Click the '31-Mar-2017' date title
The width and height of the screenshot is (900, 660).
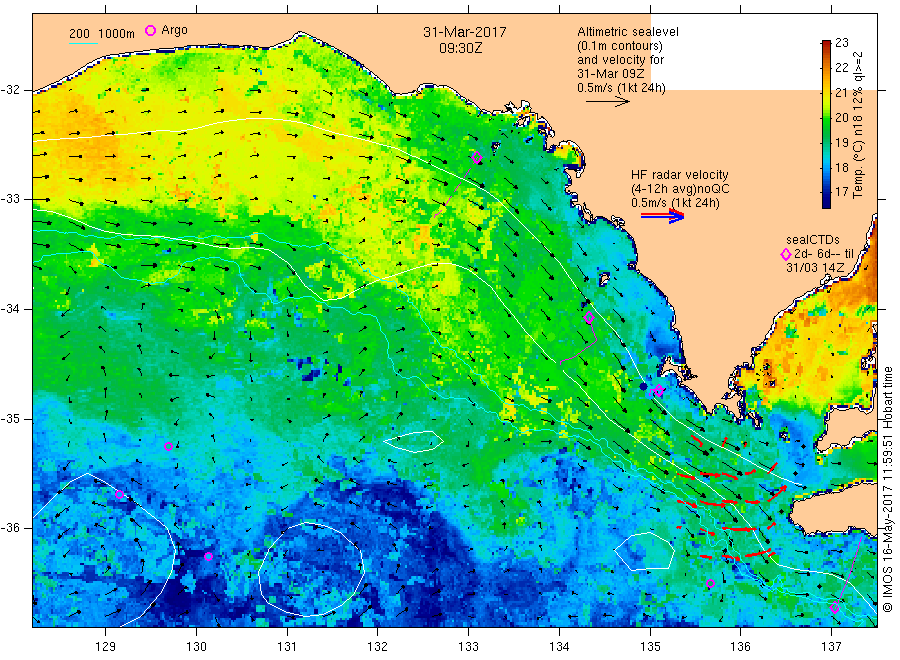(465, 32)
